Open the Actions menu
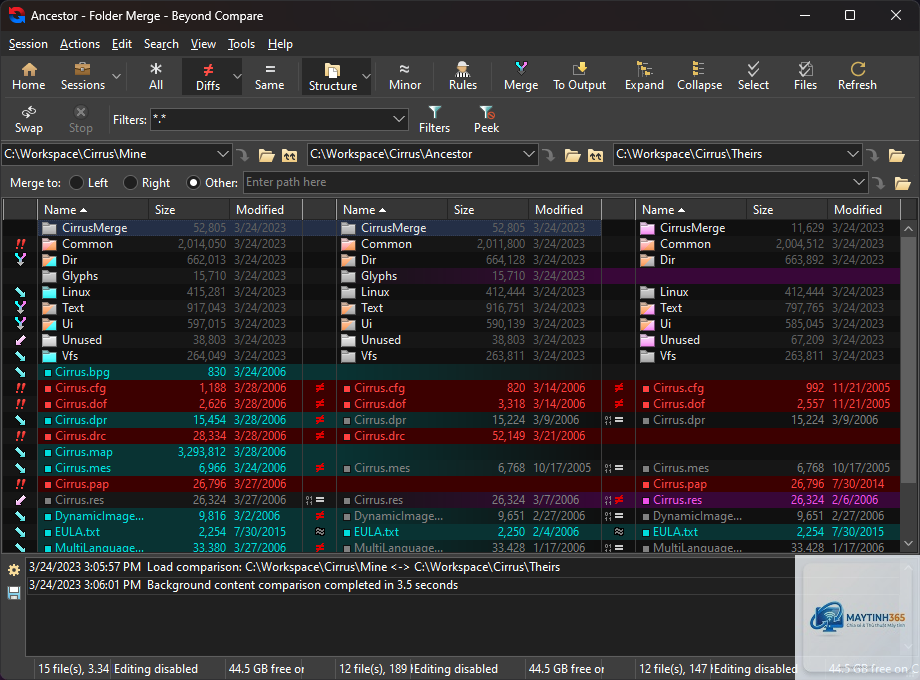This screenshot has width=920, height=680. [x=80, y=44]
